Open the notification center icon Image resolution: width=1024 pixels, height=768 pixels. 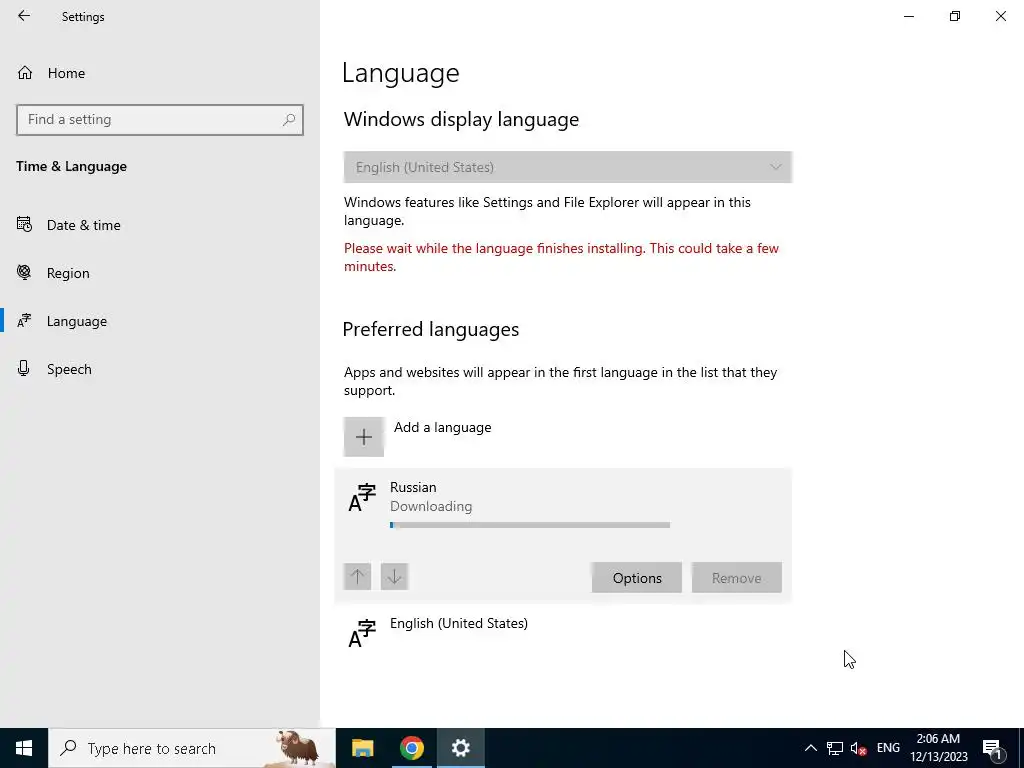(x=993, y=748)
